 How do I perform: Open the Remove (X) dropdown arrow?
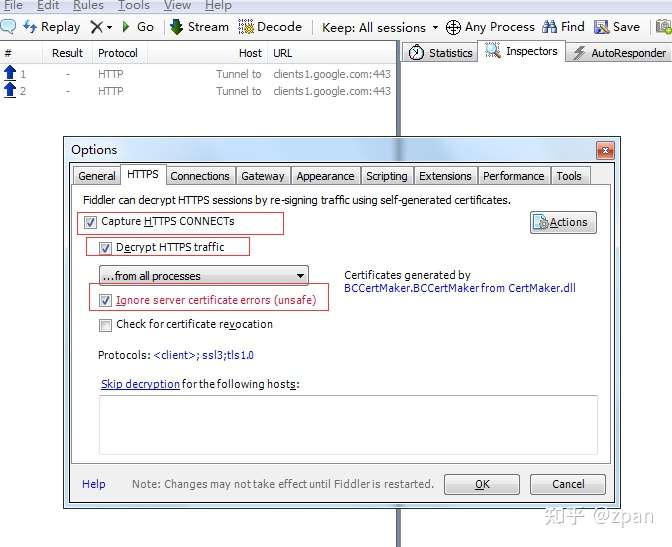coord(110,27)
